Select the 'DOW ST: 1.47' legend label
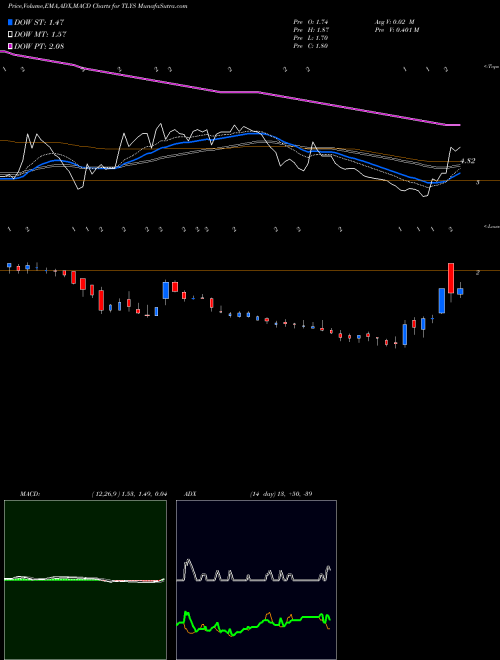 (39, 22)
